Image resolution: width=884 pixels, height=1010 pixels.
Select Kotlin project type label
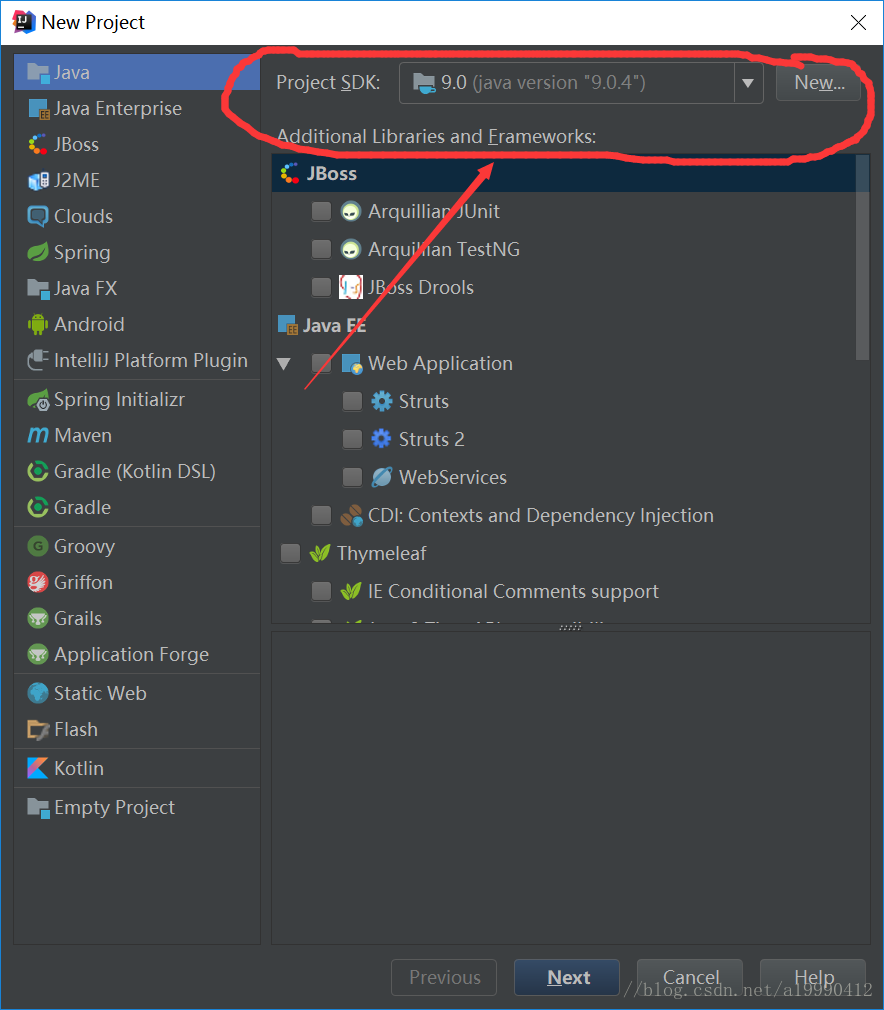click(79, 768)
